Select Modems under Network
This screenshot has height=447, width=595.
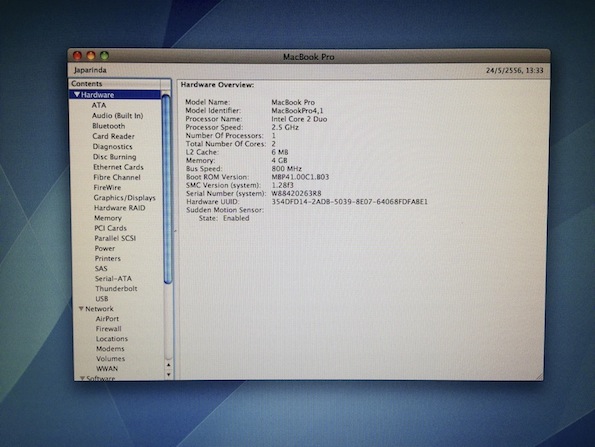click(x=110, y=349)
